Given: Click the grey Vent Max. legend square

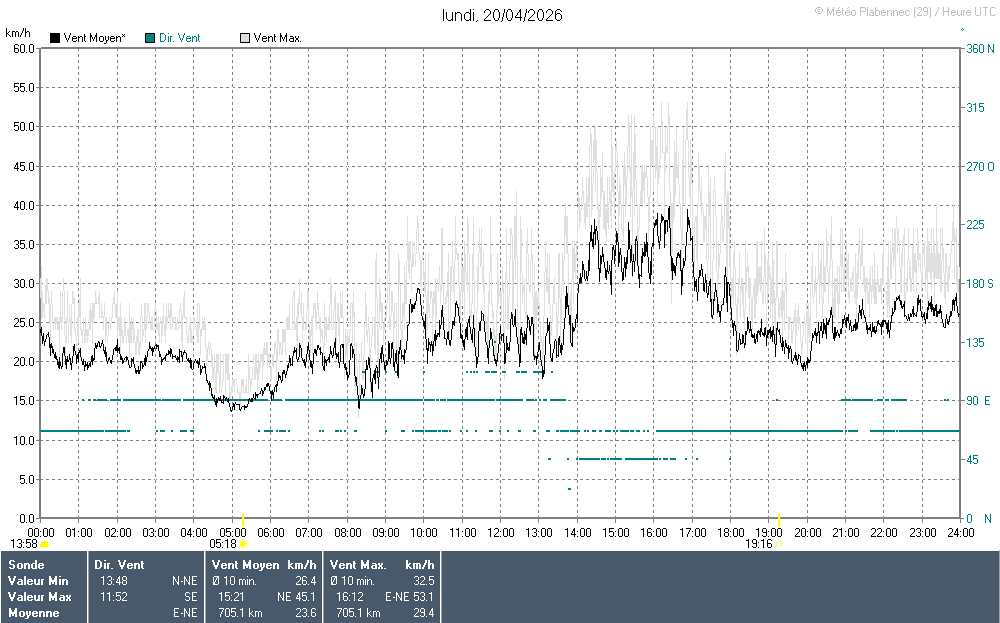Looking at the screenshot, I should tap(245, 38).
